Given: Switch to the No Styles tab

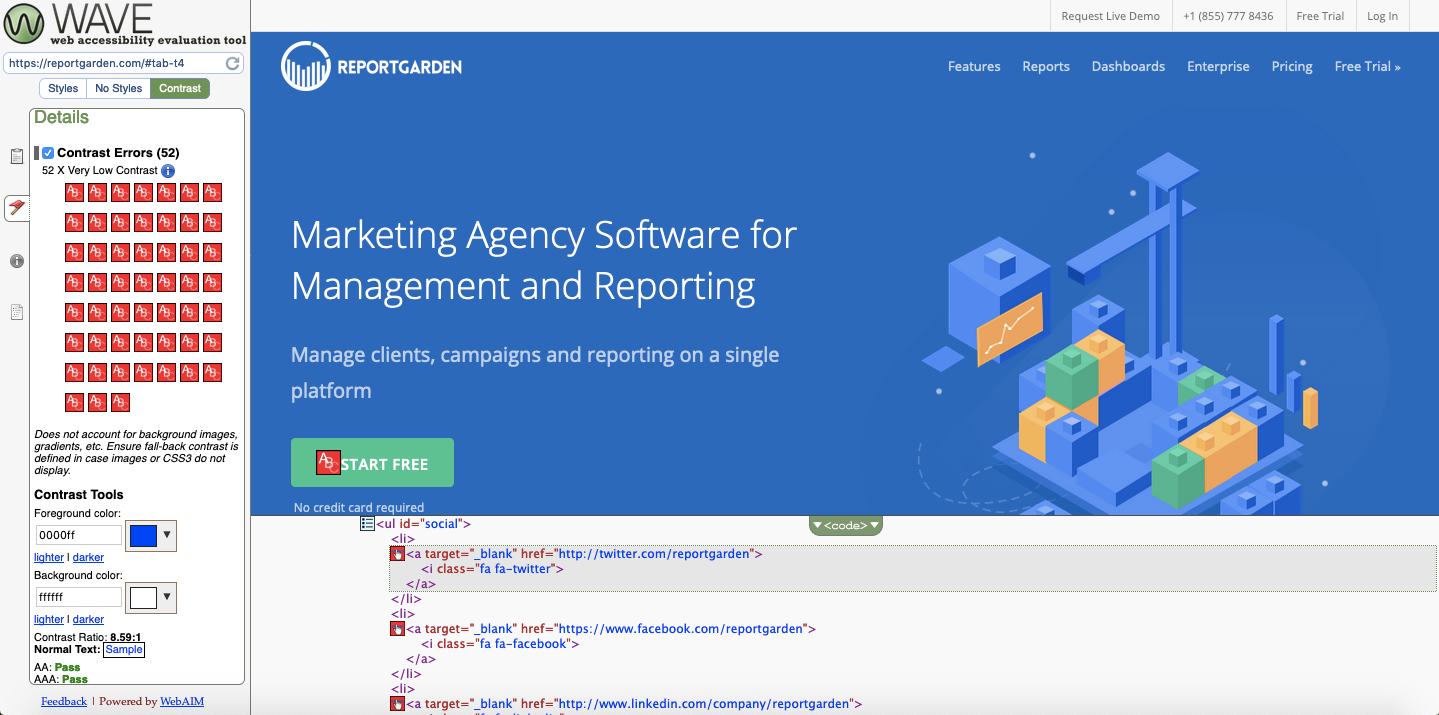Looking at the screenshot, I should 118,88.
